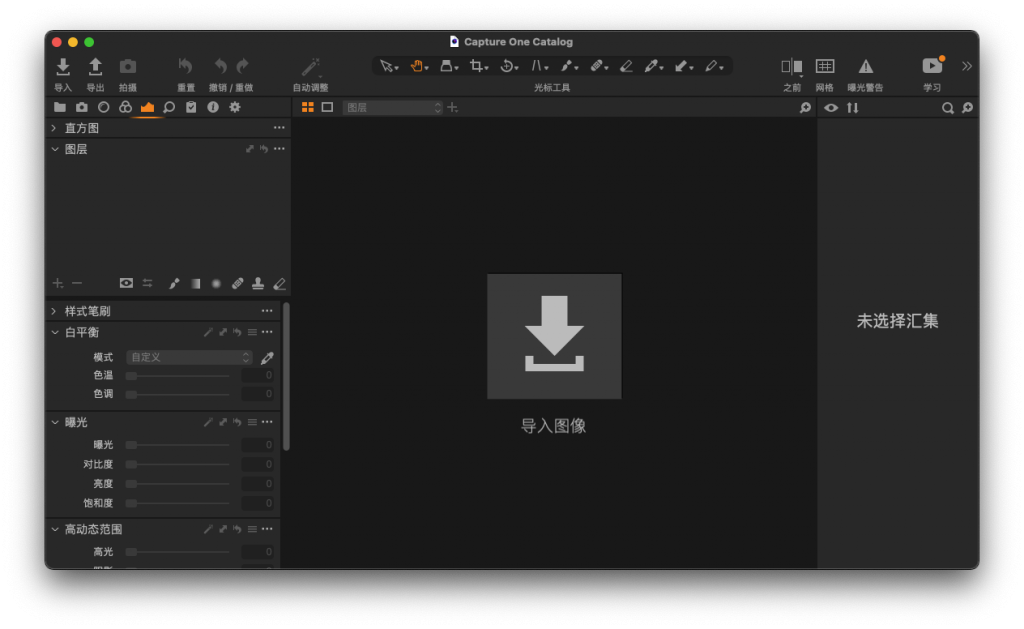
Task: Open the lens circle tool tab
Action: click(x=103, y=107)
